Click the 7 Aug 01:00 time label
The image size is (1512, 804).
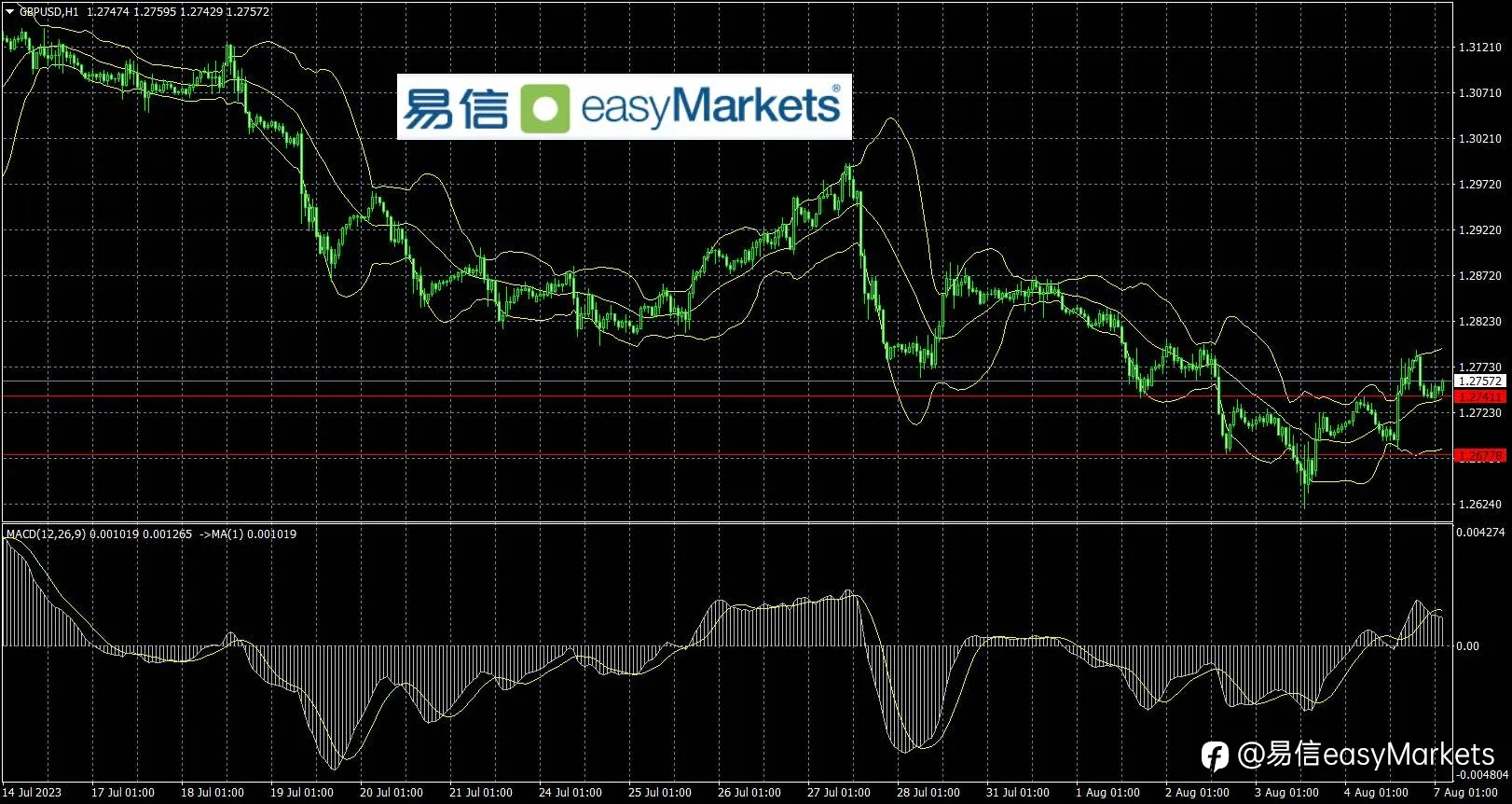[x=1465, y=793]
